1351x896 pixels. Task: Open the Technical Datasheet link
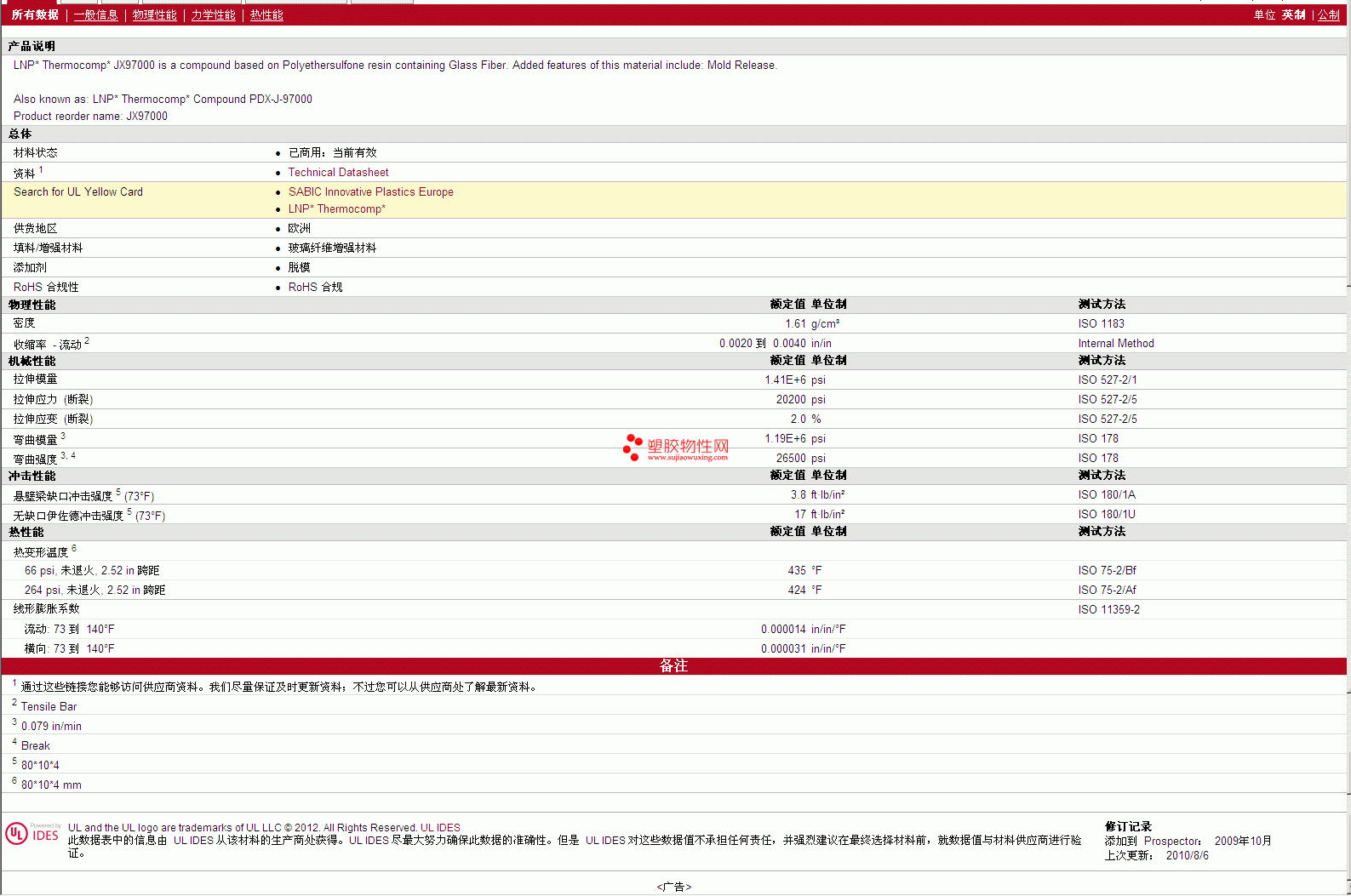[x=338, y=173]
